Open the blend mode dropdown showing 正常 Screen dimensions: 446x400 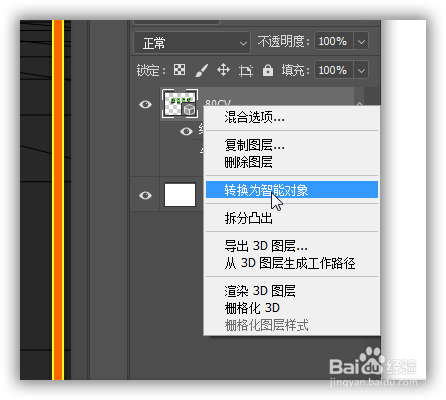pos(192,43)
